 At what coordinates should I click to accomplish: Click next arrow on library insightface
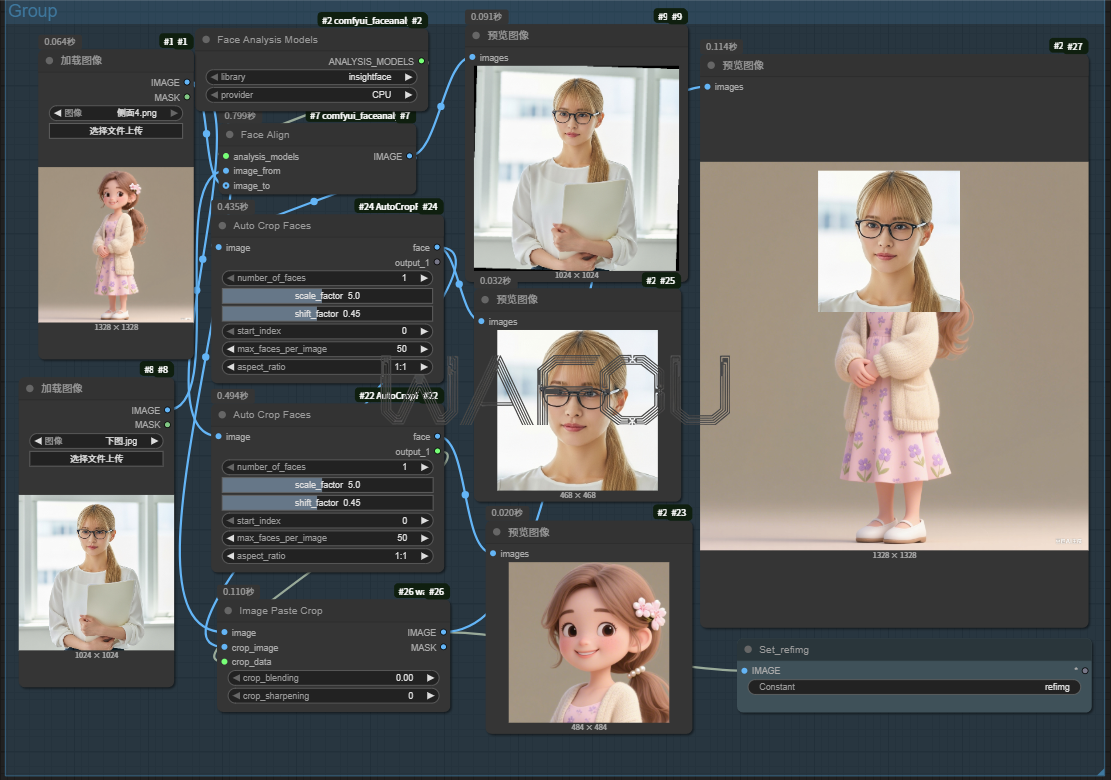point(408,77)
